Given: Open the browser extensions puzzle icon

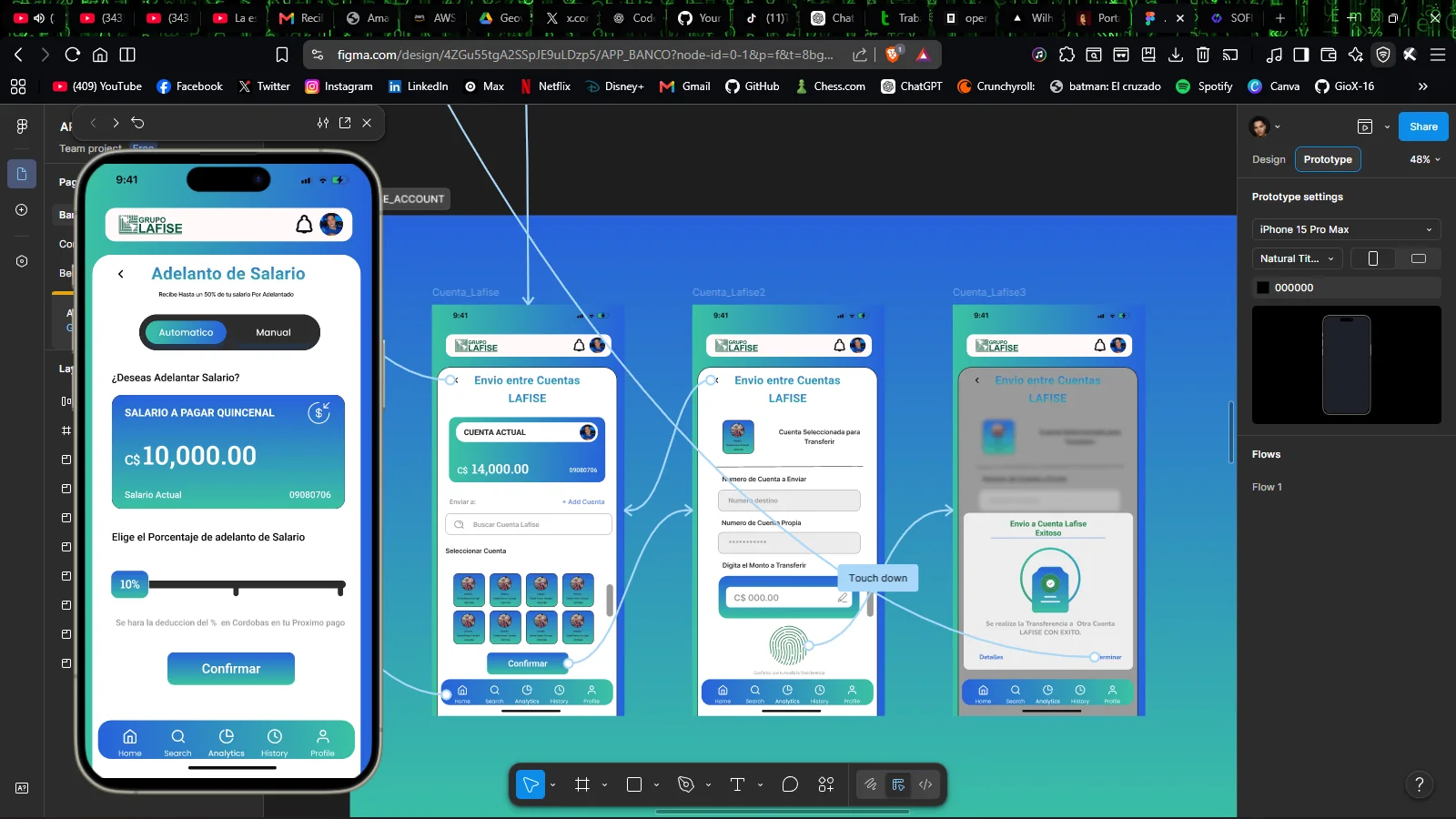Looking at the screenshot, I should coord(1067,55).
